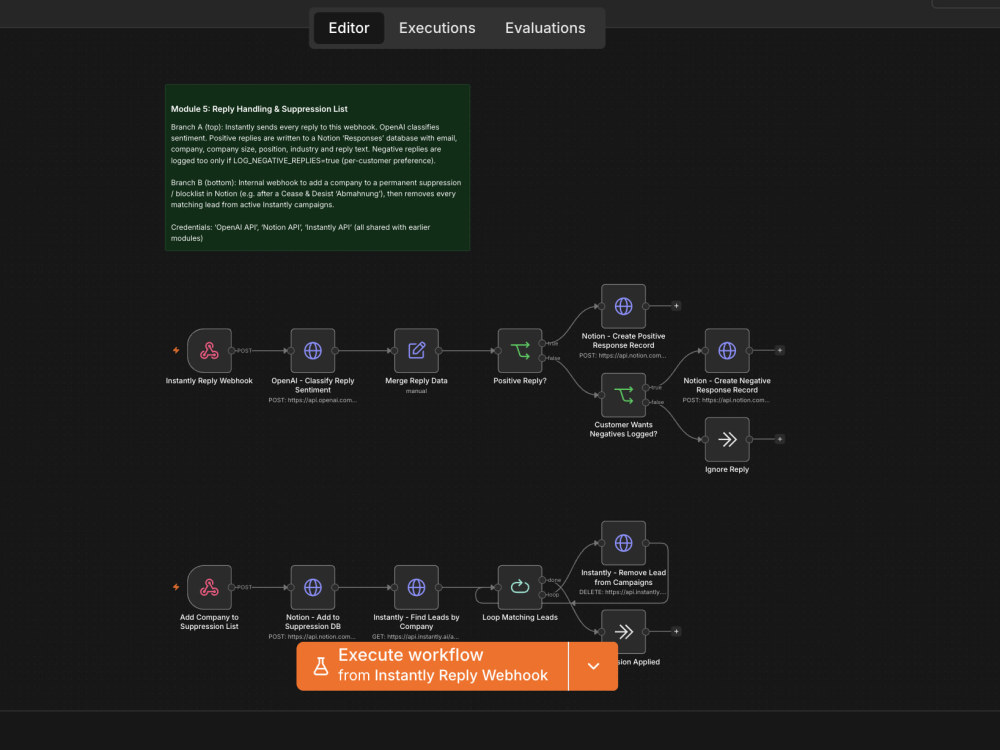Screen dimensions: 1000x750
Task: Open Notion - Create Negative Response Record node
Action: (x=727, y=351)
